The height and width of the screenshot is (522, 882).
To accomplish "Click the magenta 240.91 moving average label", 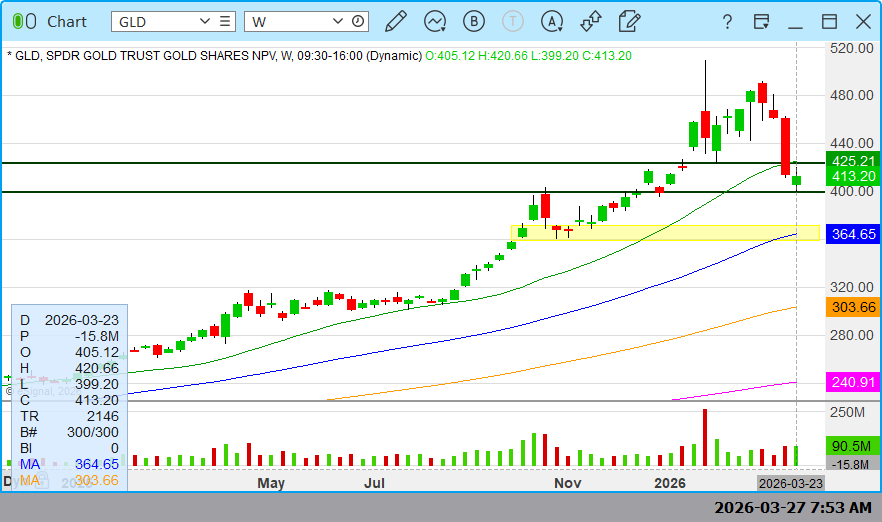I will tap(853, 382).
